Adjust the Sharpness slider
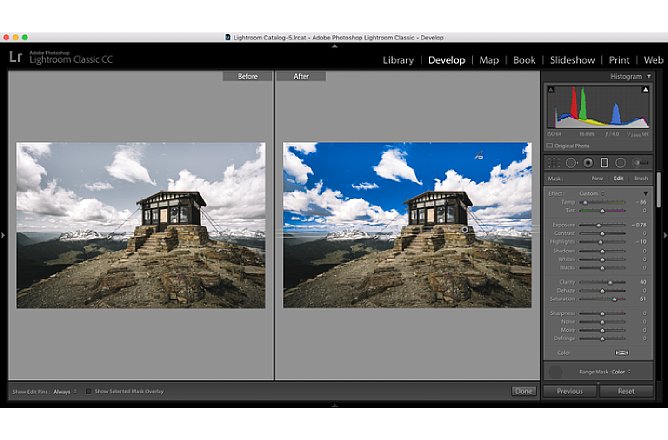The width and height of the screenshot is (668, 440). click(x=602, y=313)
